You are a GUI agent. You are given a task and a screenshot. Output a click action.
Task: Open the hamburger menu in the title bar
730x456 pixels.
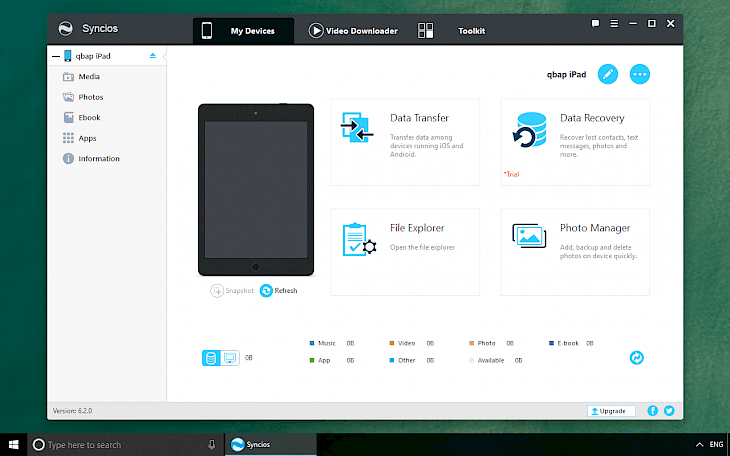coord(615,23)
